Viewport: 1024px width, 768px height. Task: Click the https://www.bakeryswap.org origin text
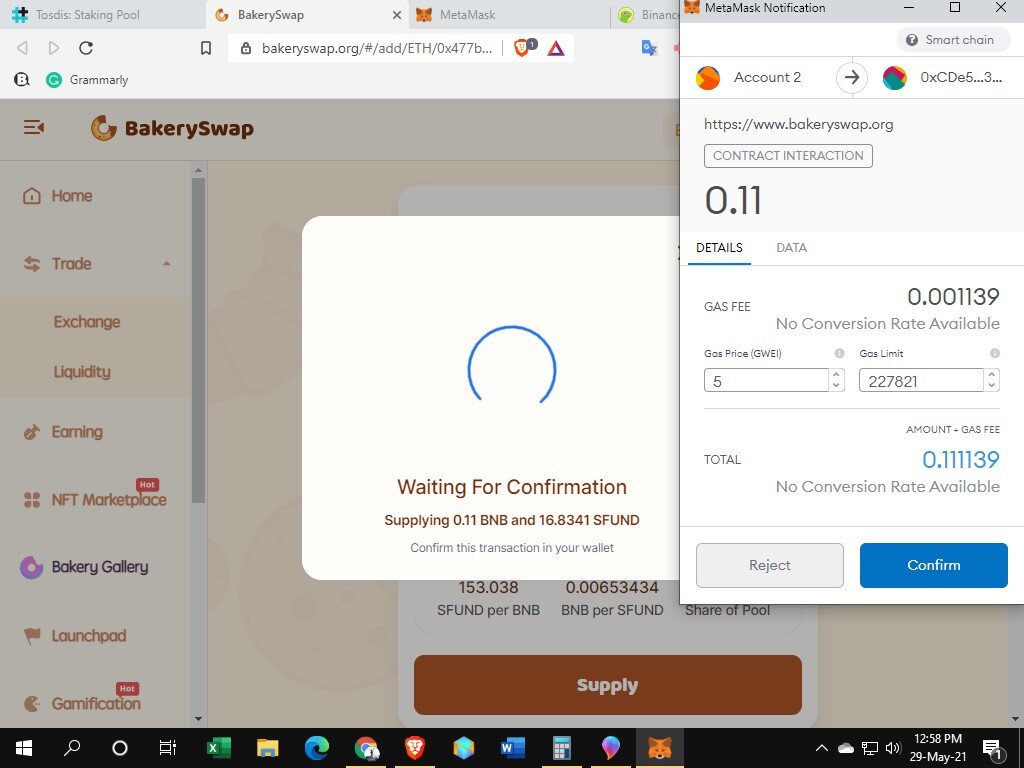[x=798, y=124]
